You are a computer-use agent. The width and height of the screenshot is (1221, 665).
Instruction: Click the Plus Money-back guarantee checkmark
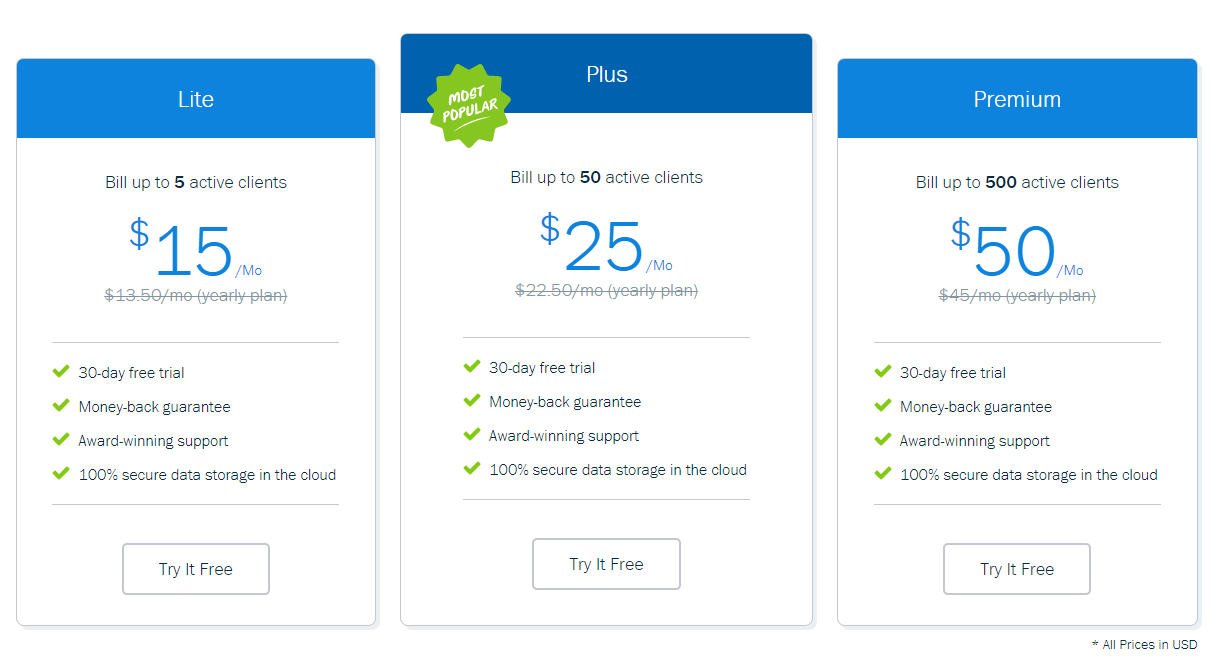coord(472,401)
